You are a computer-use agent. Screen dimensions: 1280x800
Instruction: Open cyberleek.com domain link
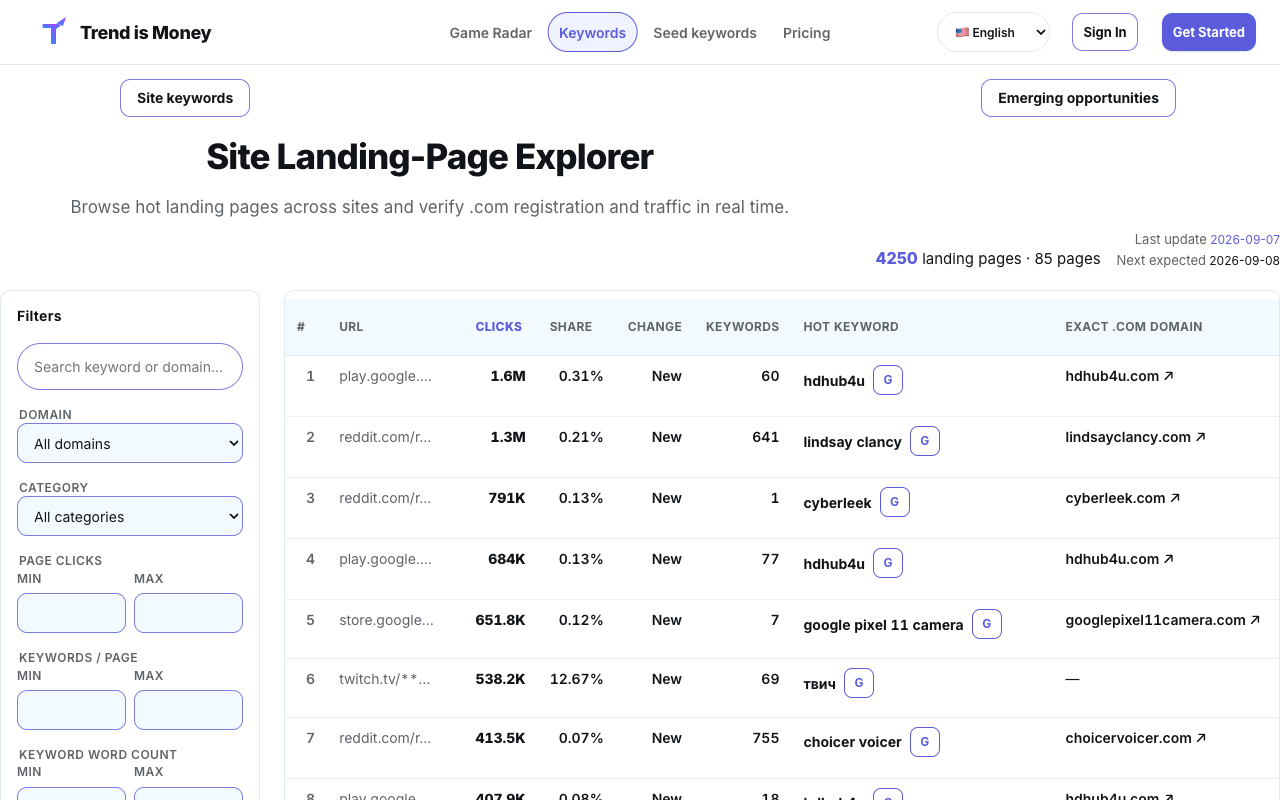tap(1123, 498)
